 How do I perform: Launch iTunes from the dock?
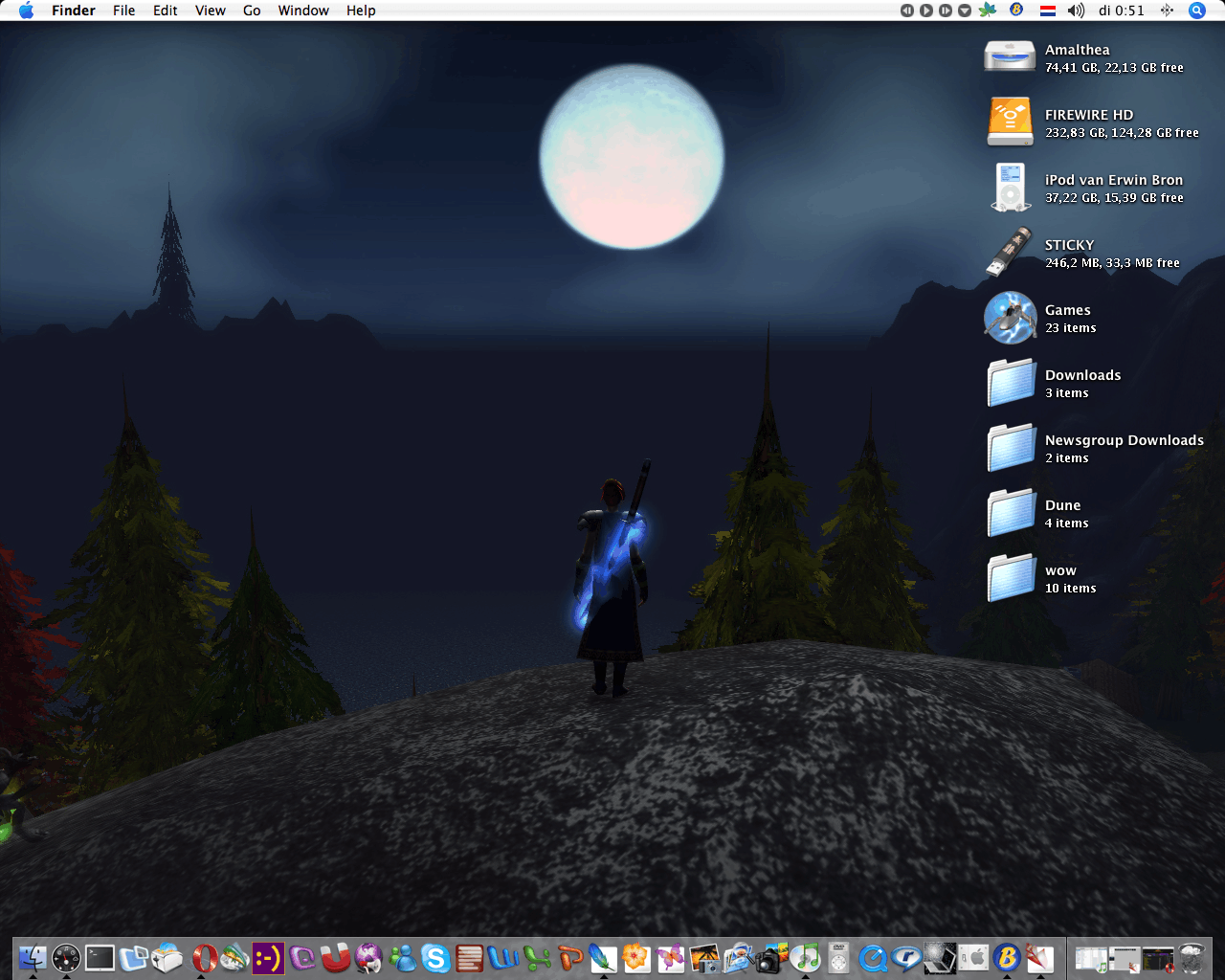click(805, 957)
